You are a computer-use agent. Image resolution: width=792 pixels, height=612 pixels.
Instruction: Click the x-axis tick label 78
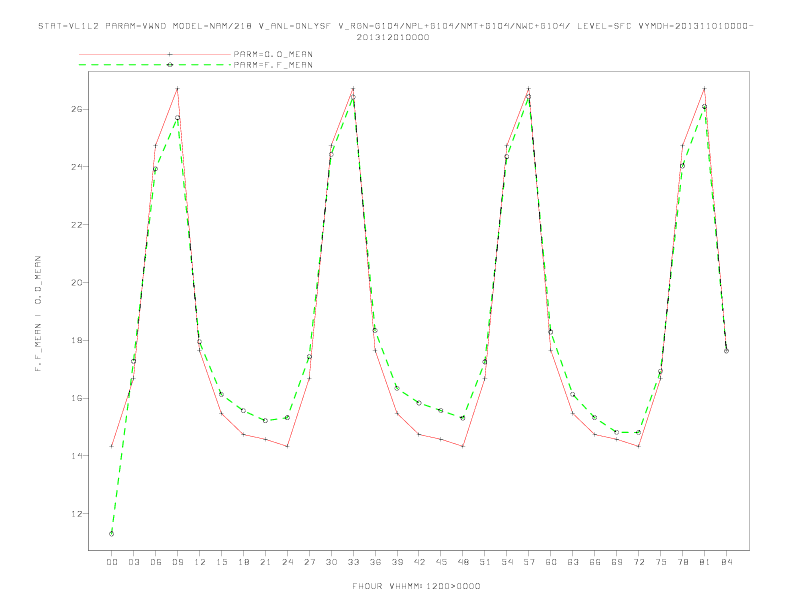click(x=683, y=562)
